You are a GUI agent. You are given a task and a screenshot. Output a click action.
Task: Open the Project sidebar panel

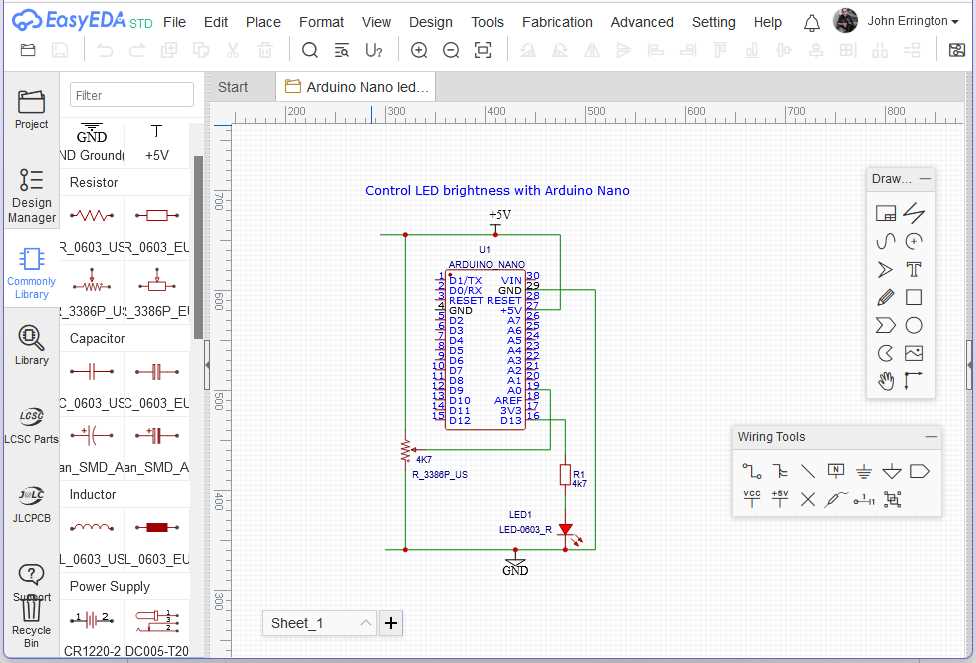[31, 110]
